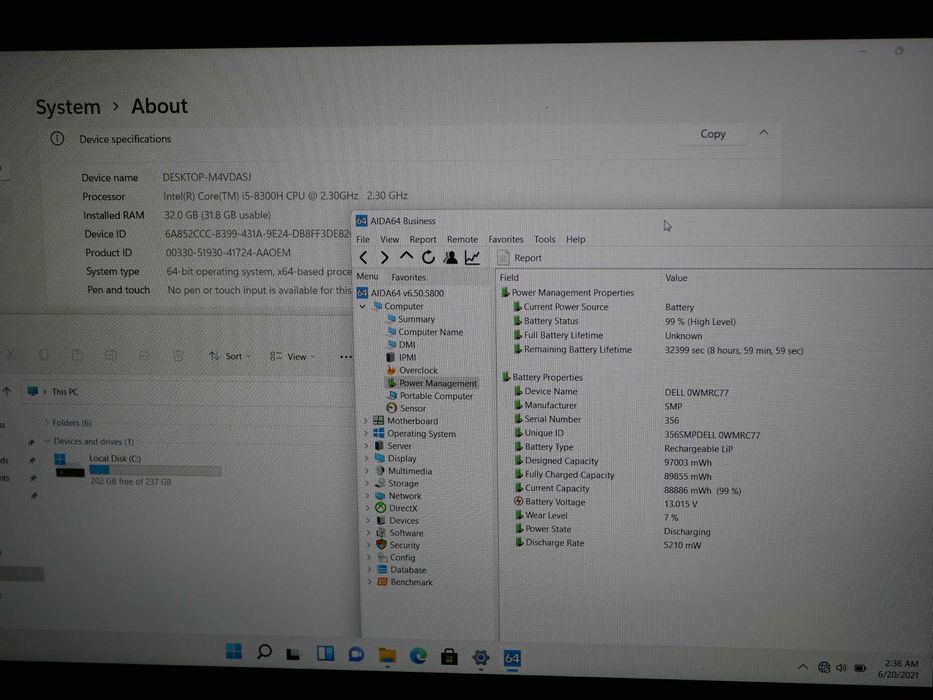Open the Windows Start menu
The height and width of the screenshot is (700, 933).
(234, 652)
